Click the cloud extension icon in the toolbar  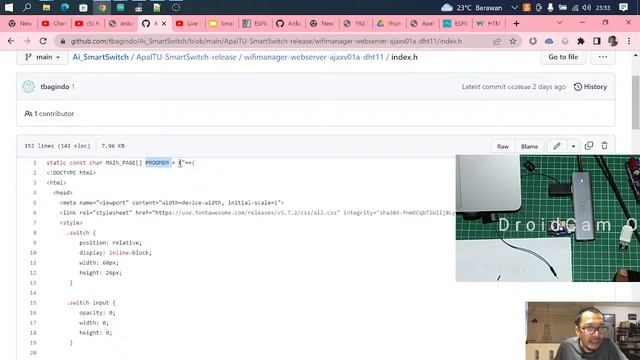[549, 41]
